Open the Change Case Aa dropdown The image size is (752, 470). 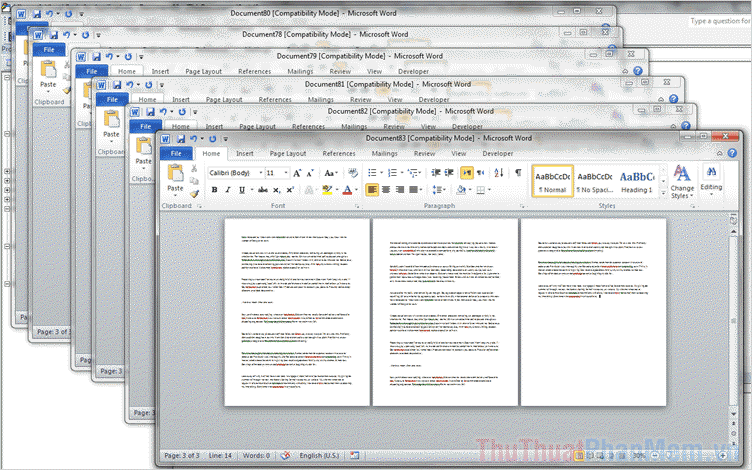point(331,173)
